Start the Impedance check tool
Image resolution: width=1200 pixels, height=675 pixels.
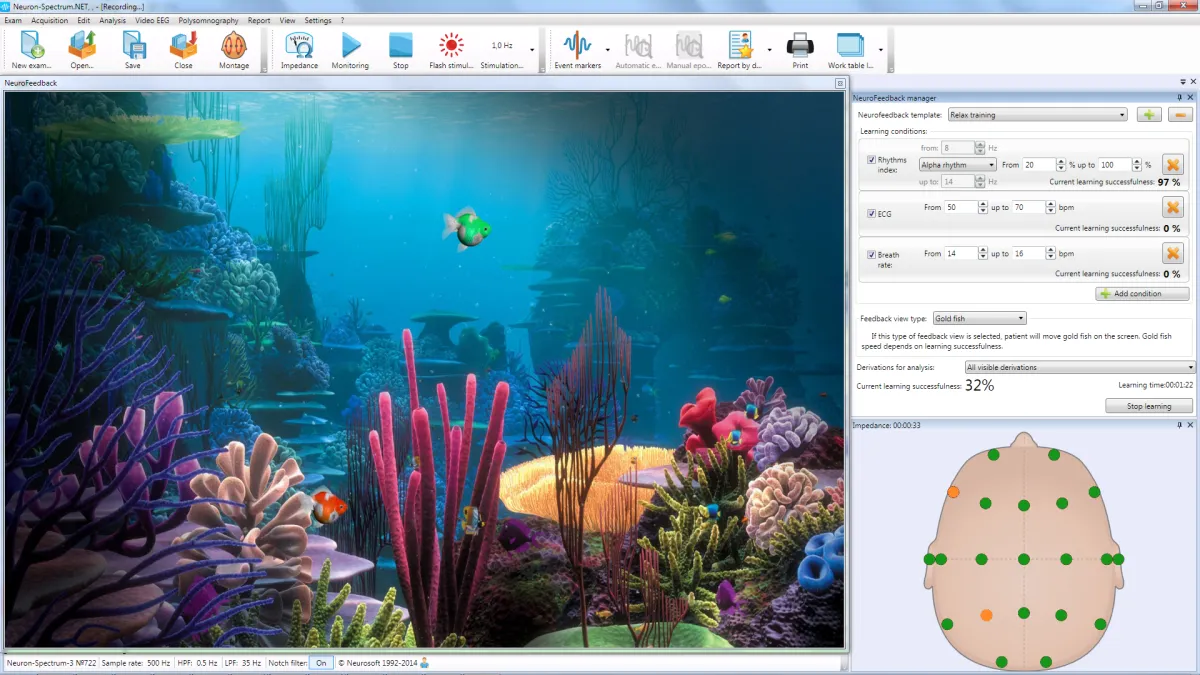pos(299,46)
